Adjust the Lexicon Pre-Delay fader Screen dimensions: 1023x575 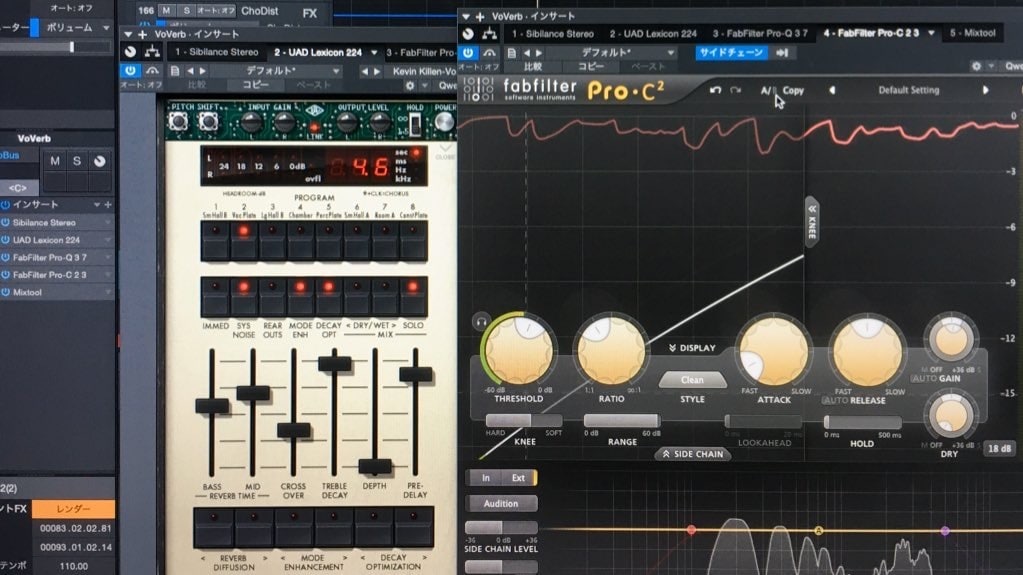(415, 375)
